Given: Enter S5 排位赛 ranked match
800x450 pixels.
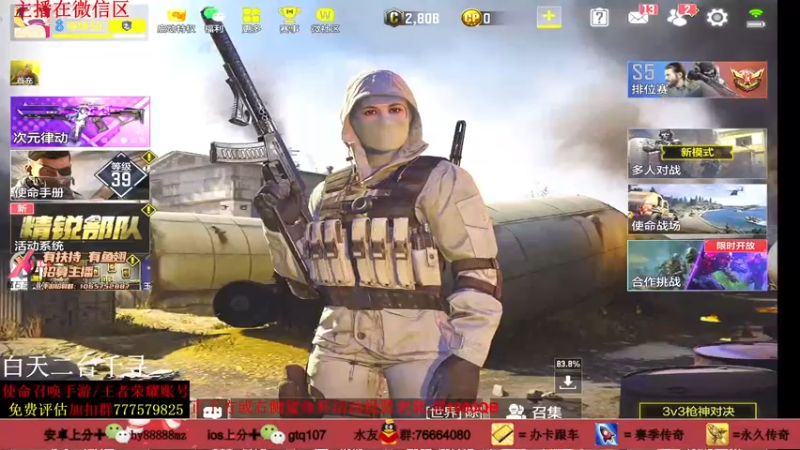Looking at the screenshot, I should click(x=697, y=80).
